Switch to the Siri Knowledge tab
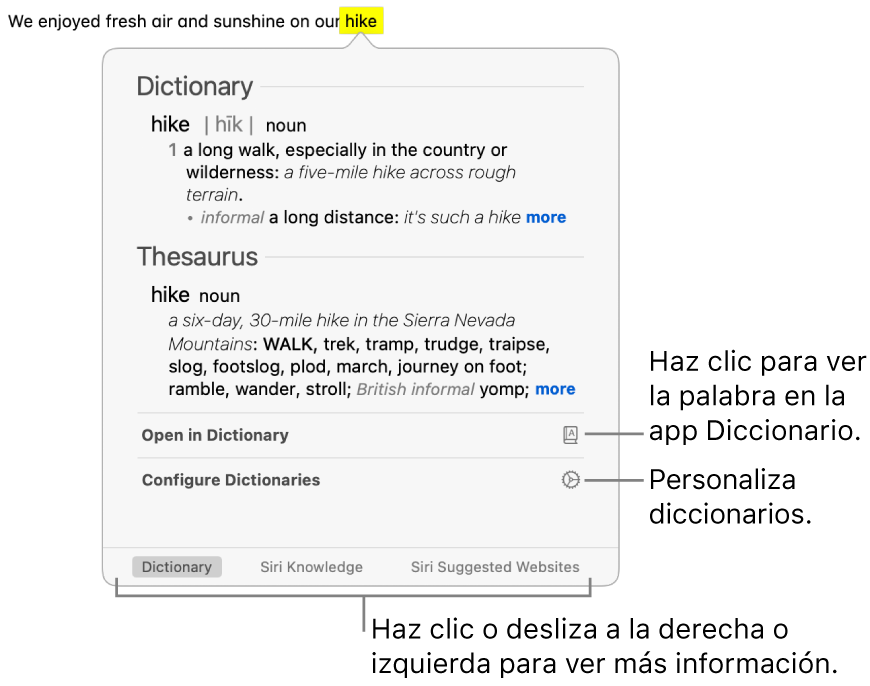This screenshot has height=686, width=870. (311, 567)
